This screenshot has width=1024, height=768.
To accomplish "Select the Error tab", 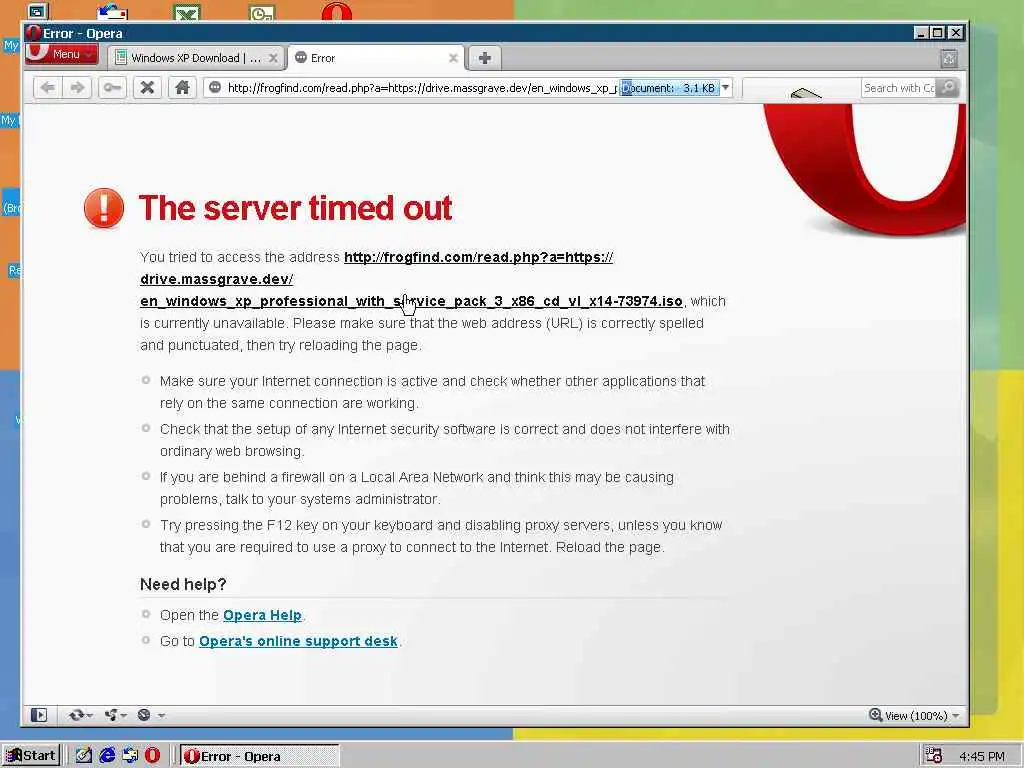I will [x=376, y=58].
